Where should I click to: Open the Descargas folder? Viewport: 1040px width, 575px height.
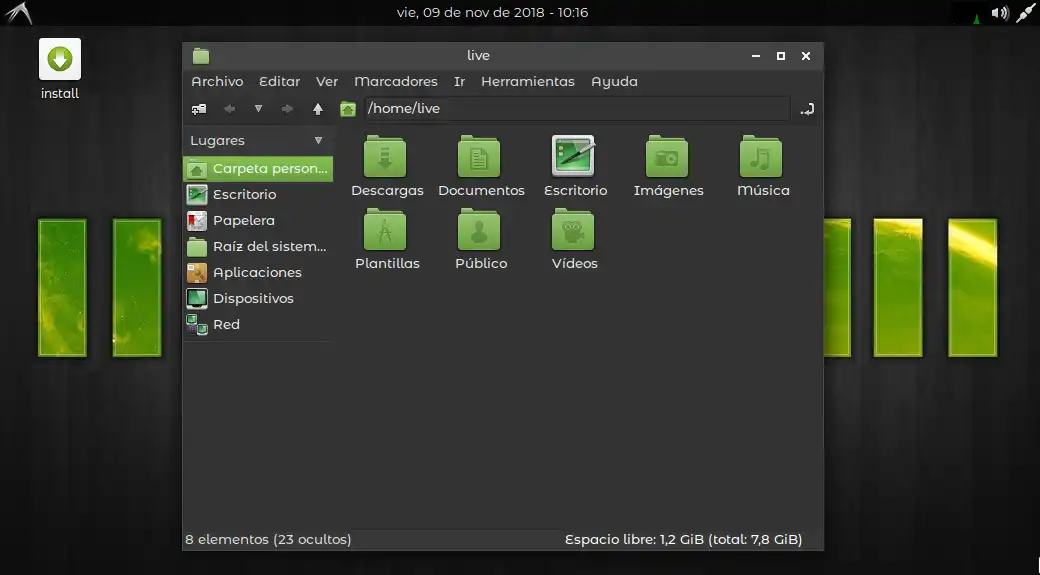(x=385, y=166)
